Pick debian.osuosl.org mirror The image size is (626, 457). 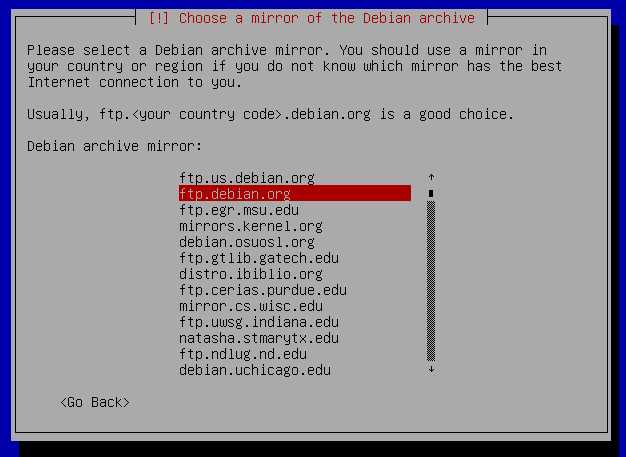click(247, 242)
